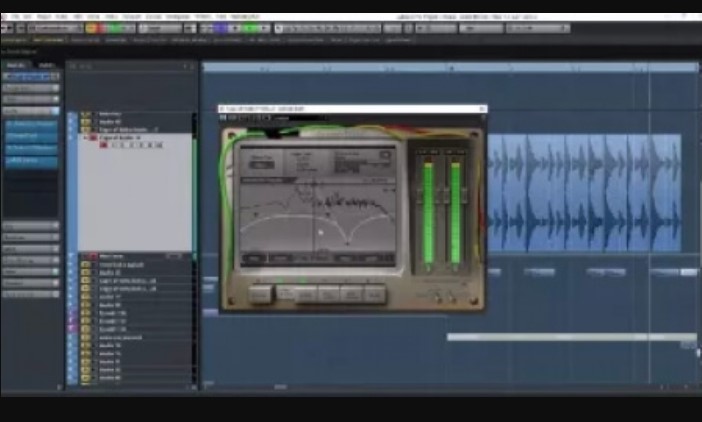Select the last blue insert slot in inspector
Viewport: 702px width, 422px height.
tap(31, 160)
